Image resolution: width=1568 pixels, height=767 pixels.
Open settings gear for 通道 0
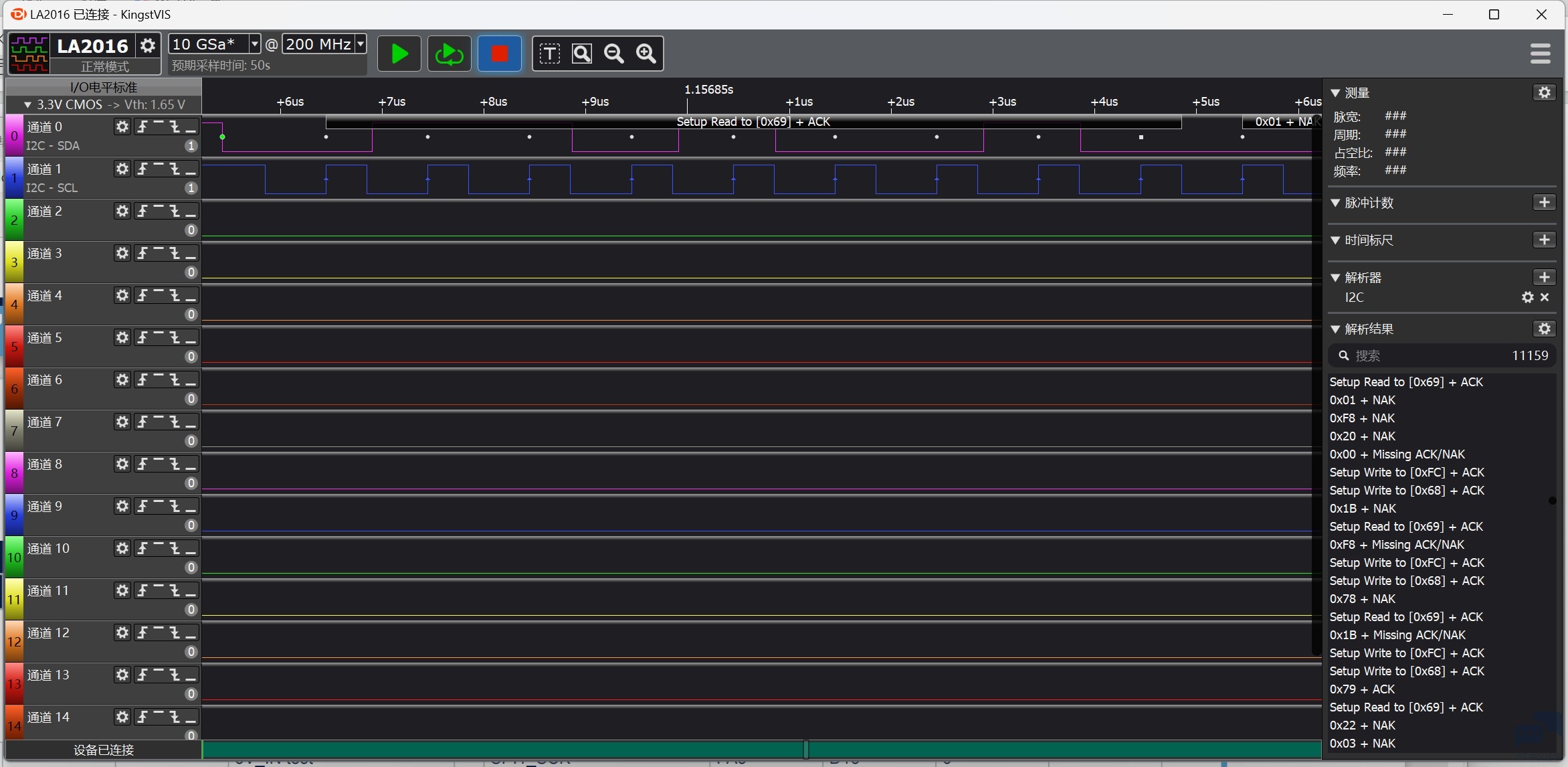(x=122, y=126)
